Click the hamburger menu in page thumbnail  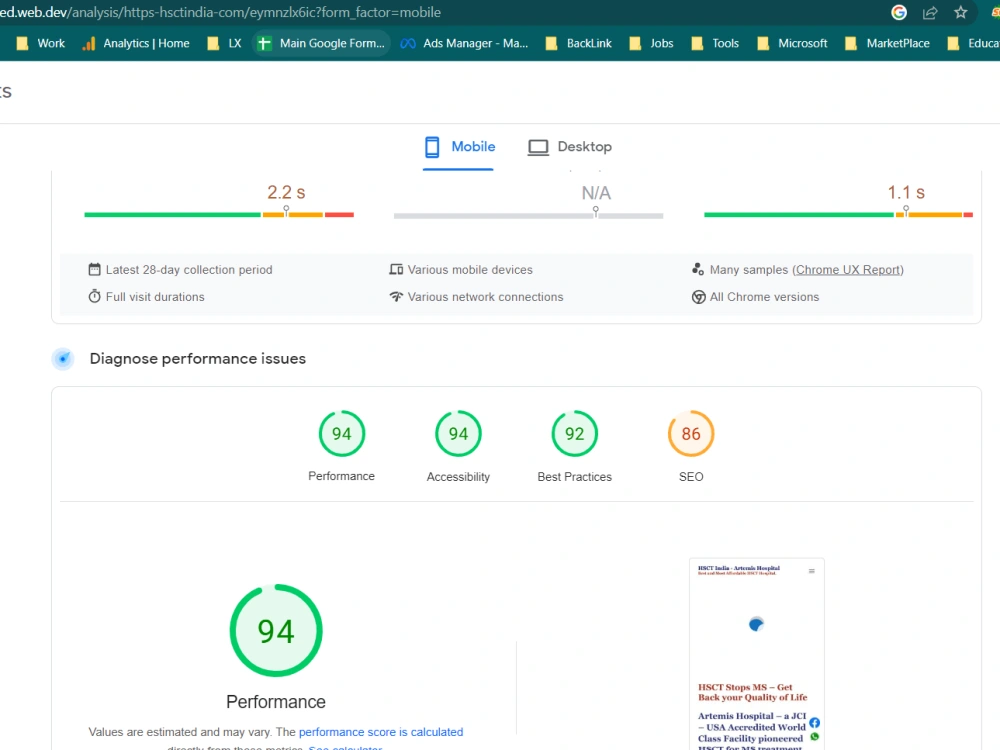(811, 571)
